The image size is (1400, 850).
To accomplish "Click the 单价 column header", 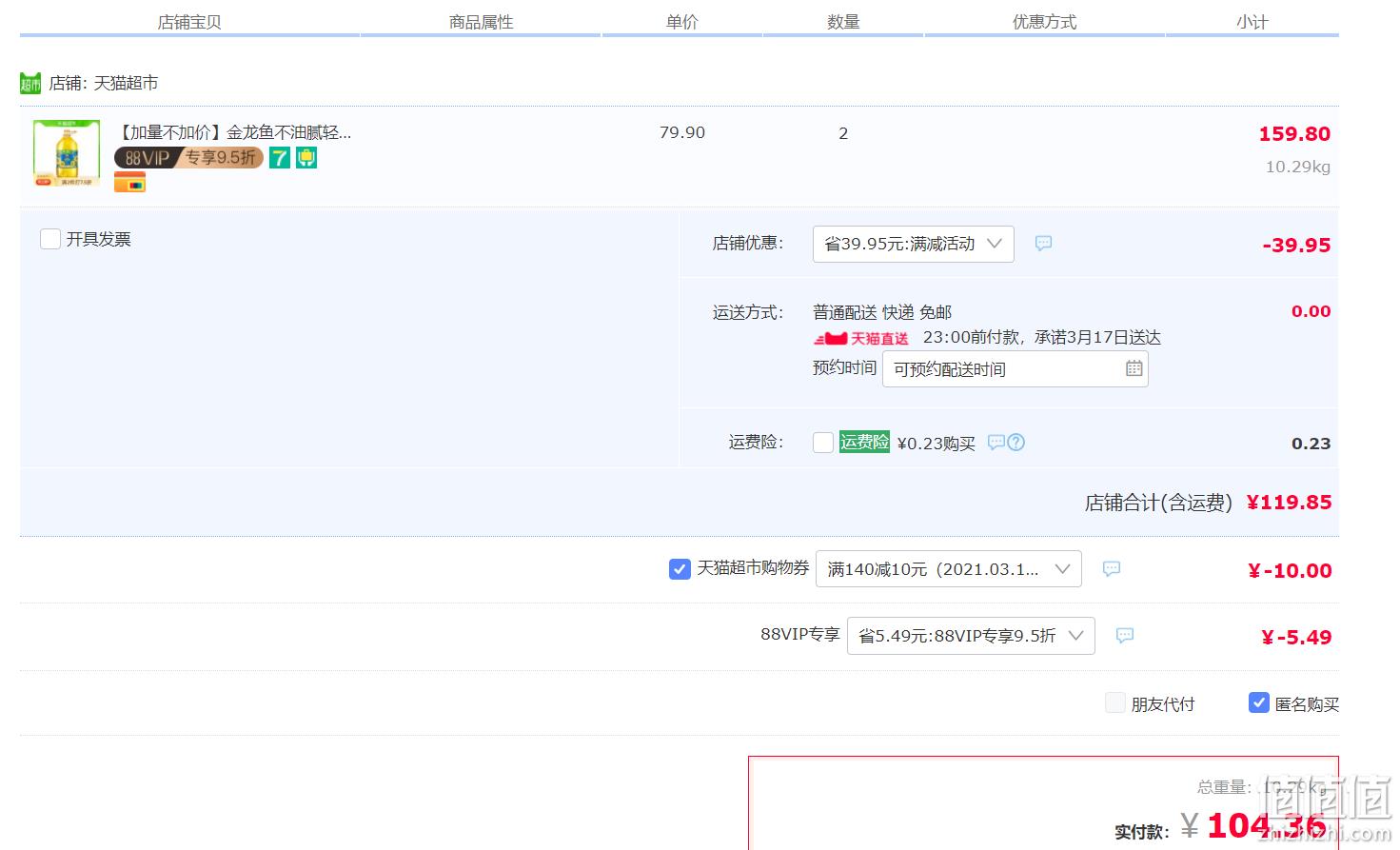I will (682, 22).
